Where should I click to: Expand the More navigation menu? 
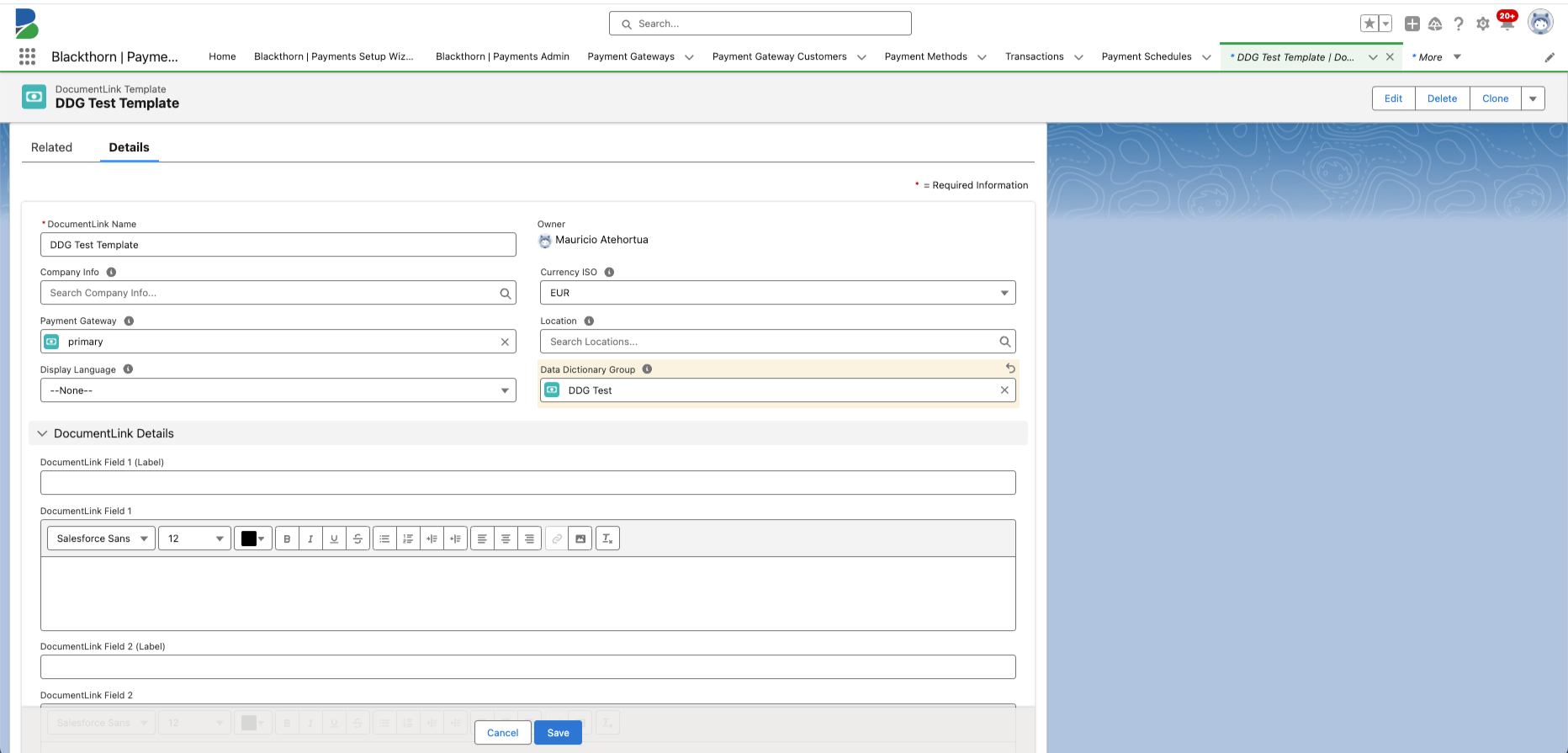click(1437, 57)
